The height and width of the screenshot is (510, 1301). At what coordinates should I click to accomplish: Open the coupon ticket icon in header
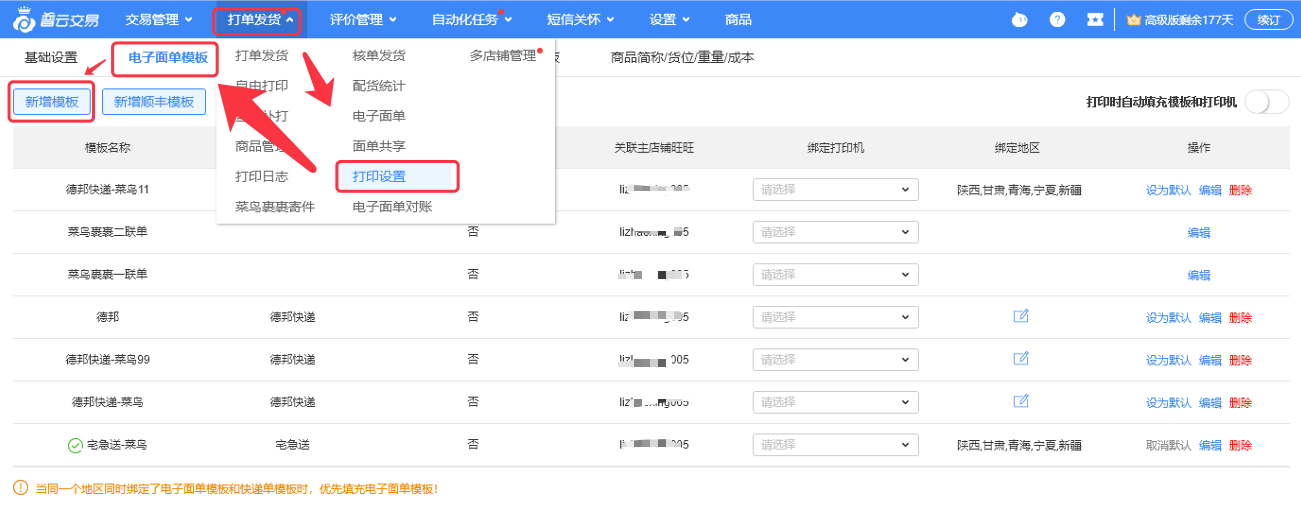pos(1096,19)
